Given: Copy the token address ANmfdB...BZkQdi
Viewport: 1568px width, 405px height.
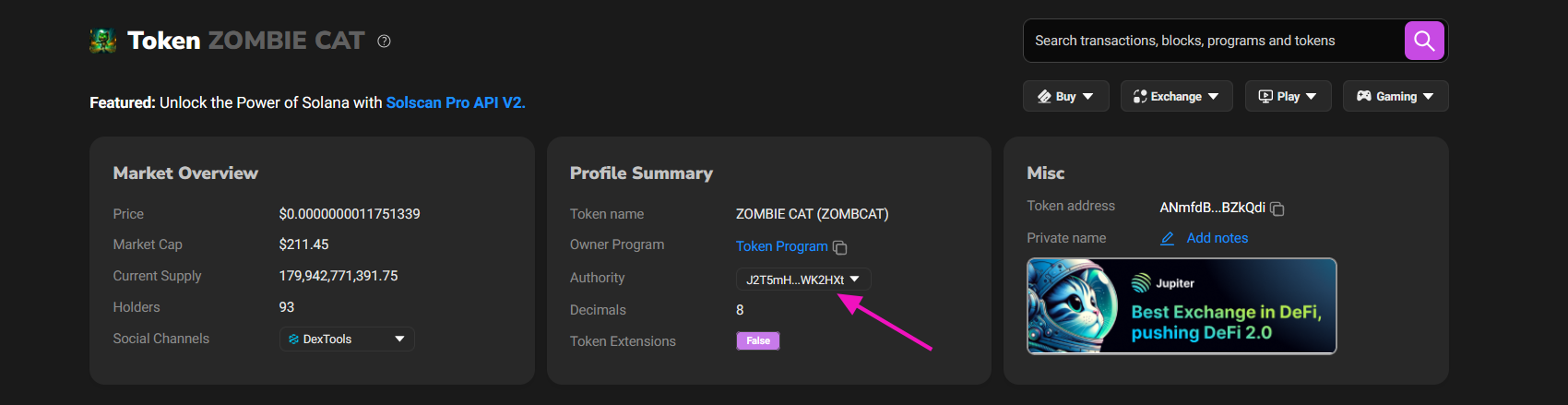Looking at the screenshot, I should (x=1277, y=209).
